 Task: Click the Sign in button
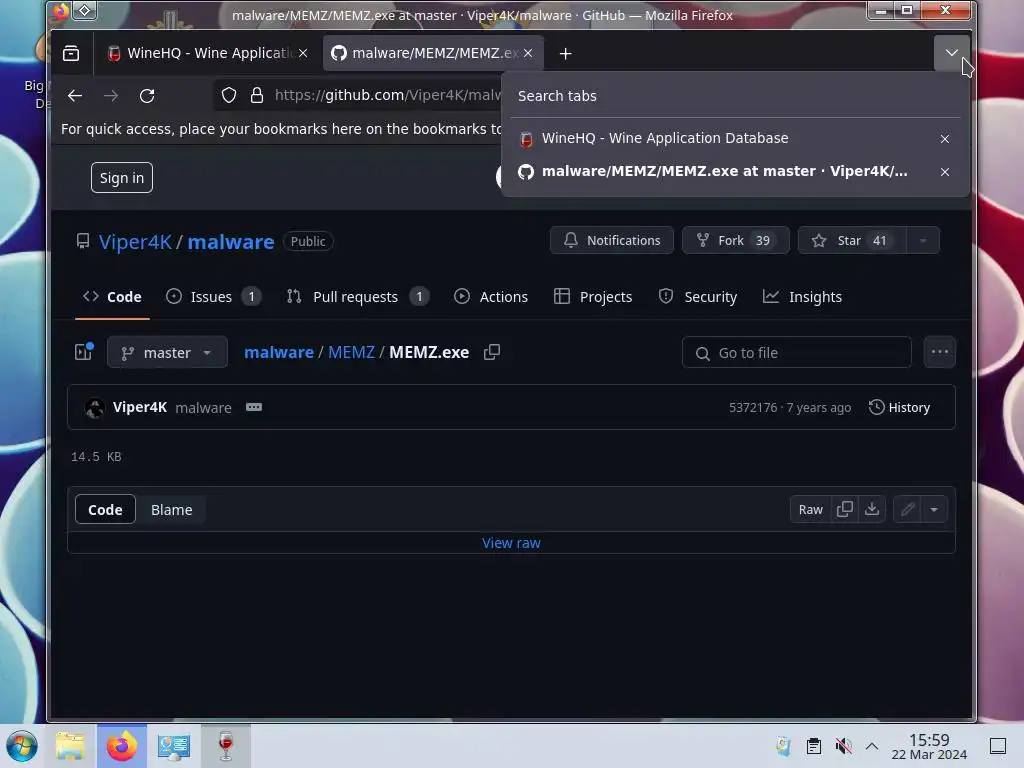tap(121, 178)
